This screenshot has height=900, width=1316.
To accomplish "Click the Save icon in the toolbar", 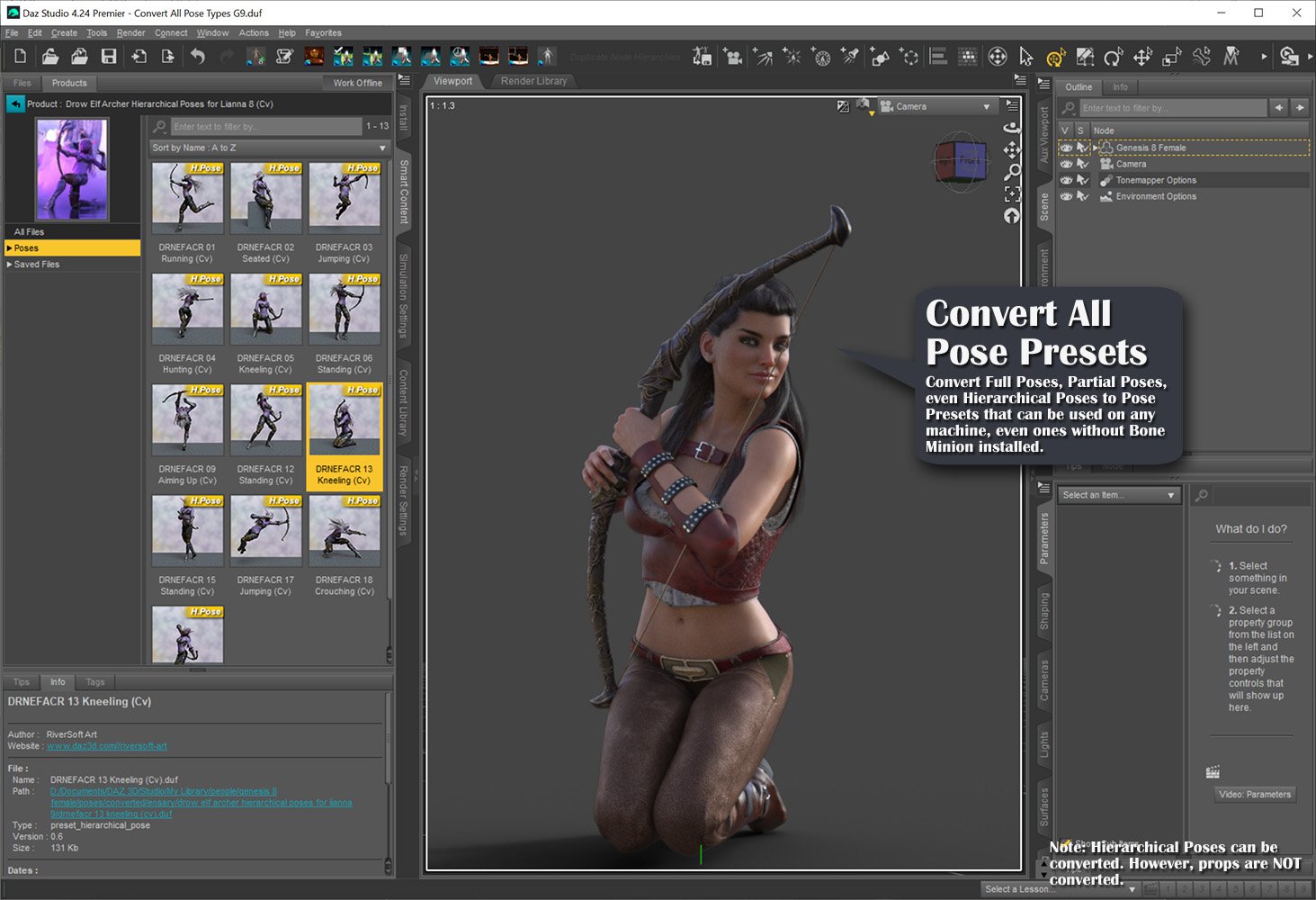I will tap(109, 55).
